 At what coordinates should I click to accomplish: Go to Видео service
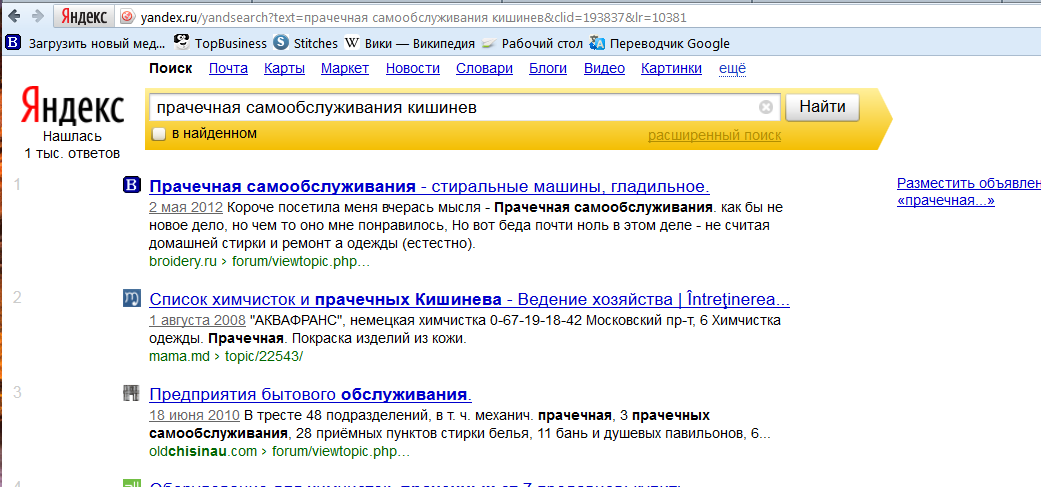point(604,68)
